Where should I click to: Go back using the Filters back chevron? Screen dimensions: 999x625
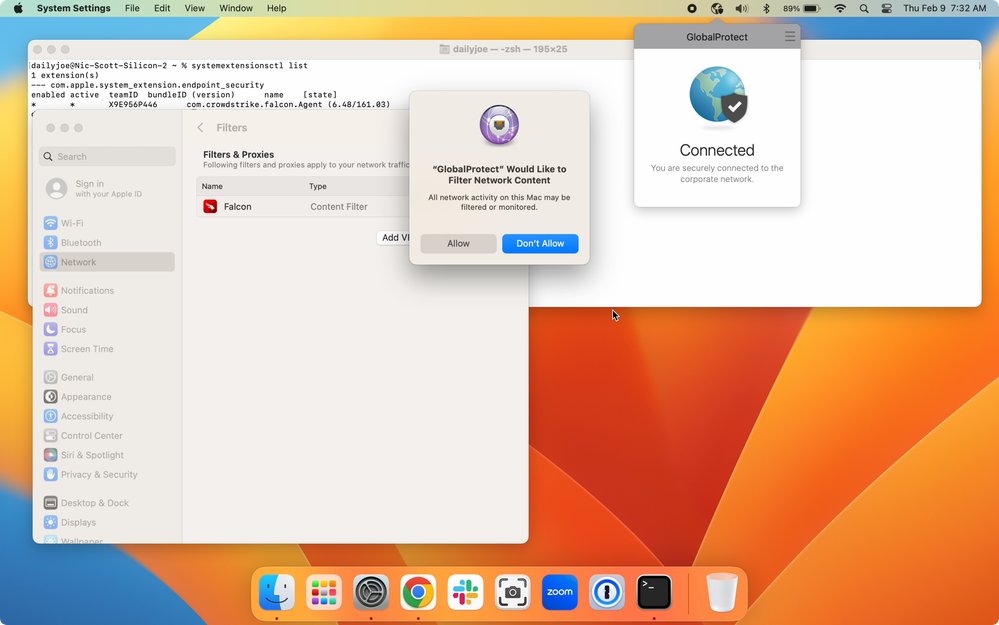coord(200,128)
